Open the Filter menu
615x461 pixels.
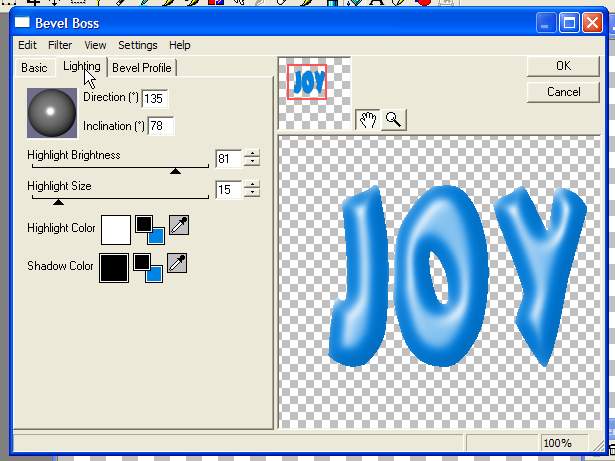pos(60,45)
